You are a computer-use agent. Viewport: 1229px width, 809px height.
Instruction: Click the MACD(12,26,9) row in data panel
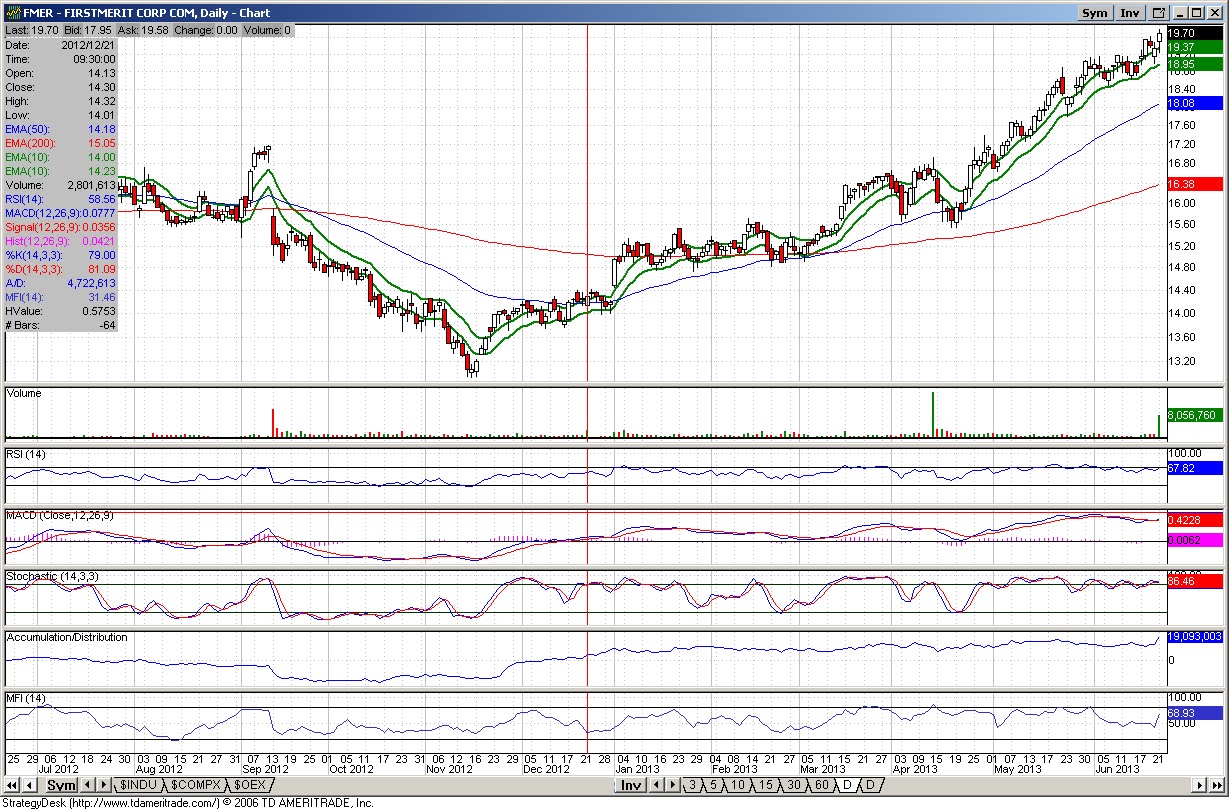coord(61,213)
